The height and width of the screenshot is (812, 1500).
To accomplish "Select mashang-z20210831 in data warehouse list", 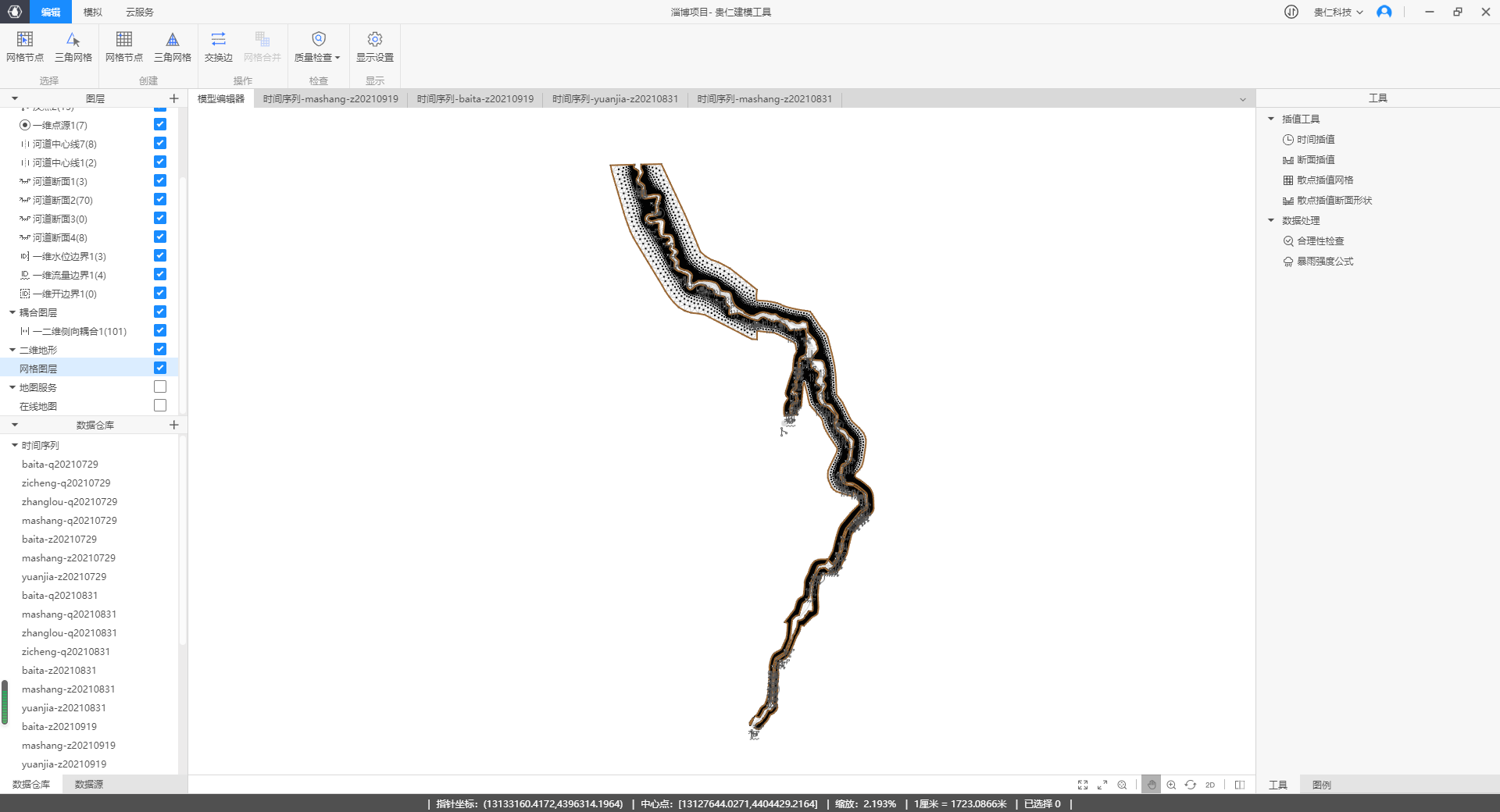I will point(68,689).
